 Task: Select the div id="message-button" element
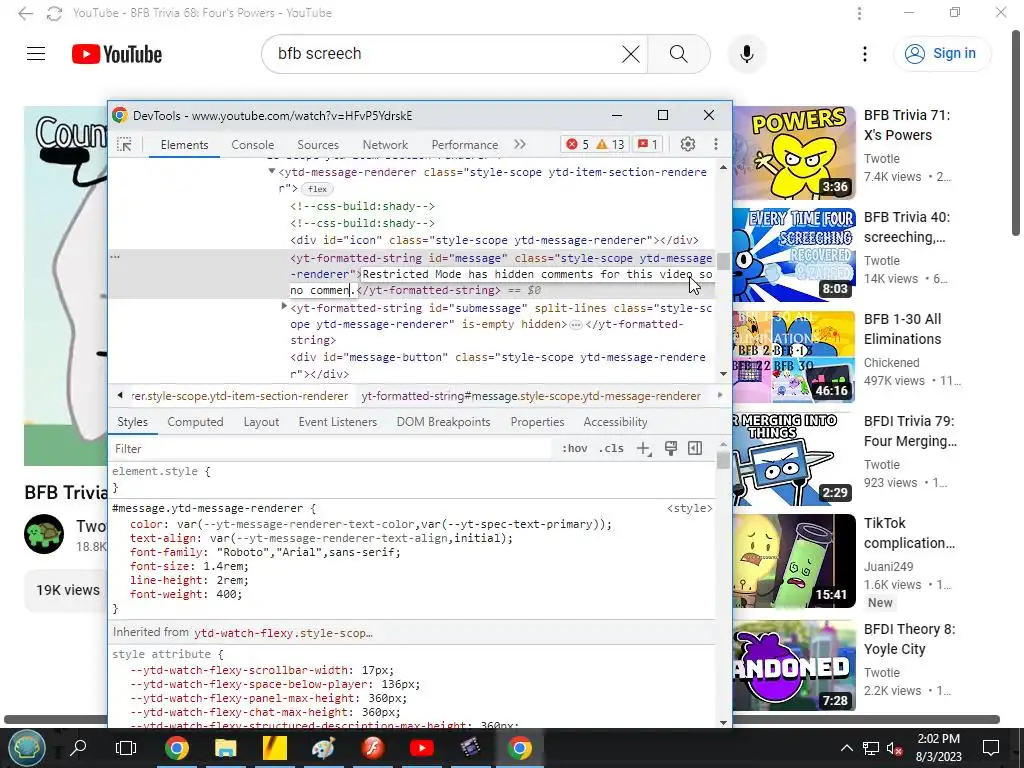tap(498, 366)
